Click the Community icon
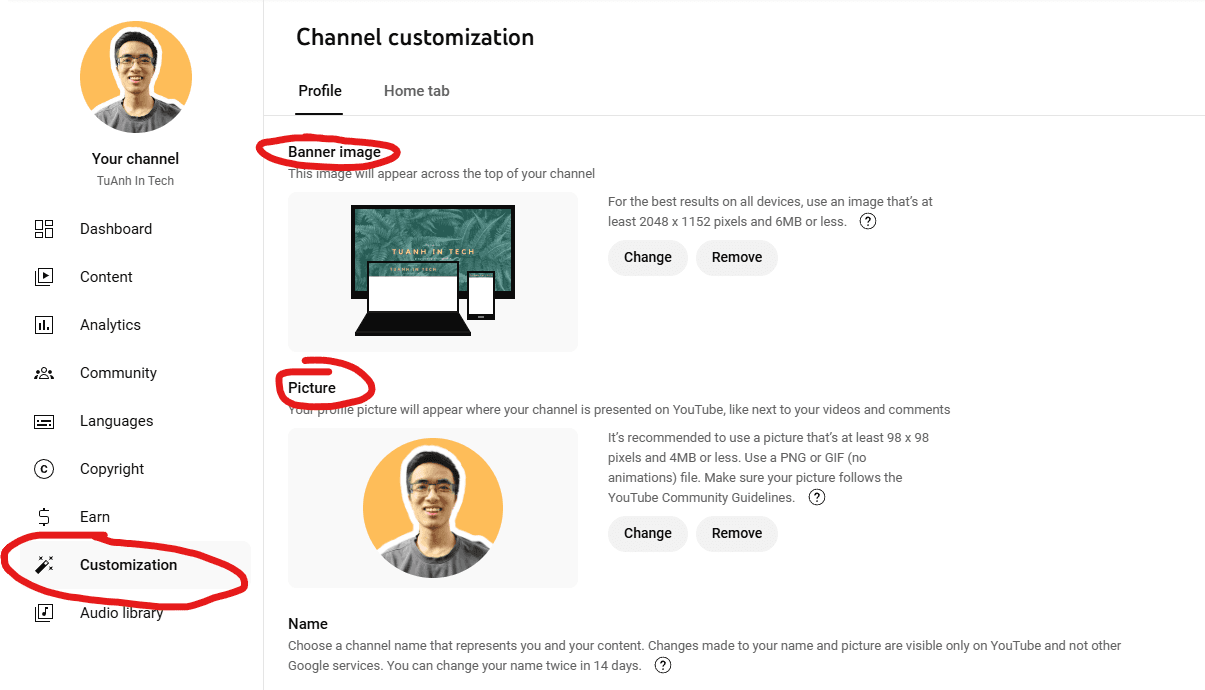Viewport: 1205px width, 690px height. tap(44, 372)
